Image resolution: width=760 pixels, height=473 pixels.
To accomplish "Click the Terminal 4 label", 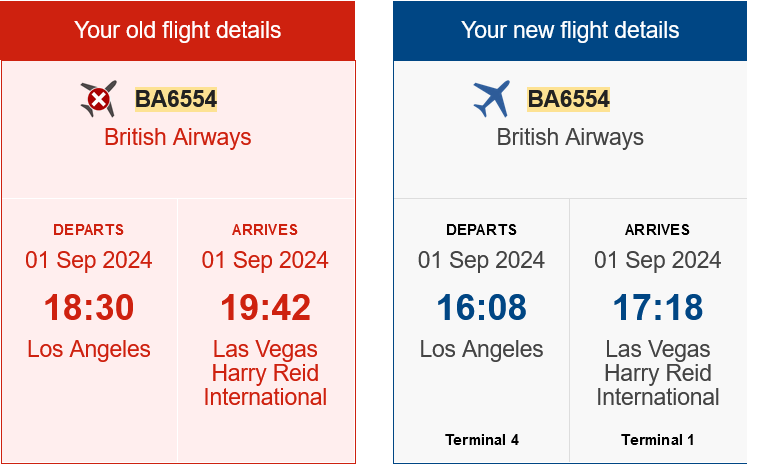I will tap(481, 440).
